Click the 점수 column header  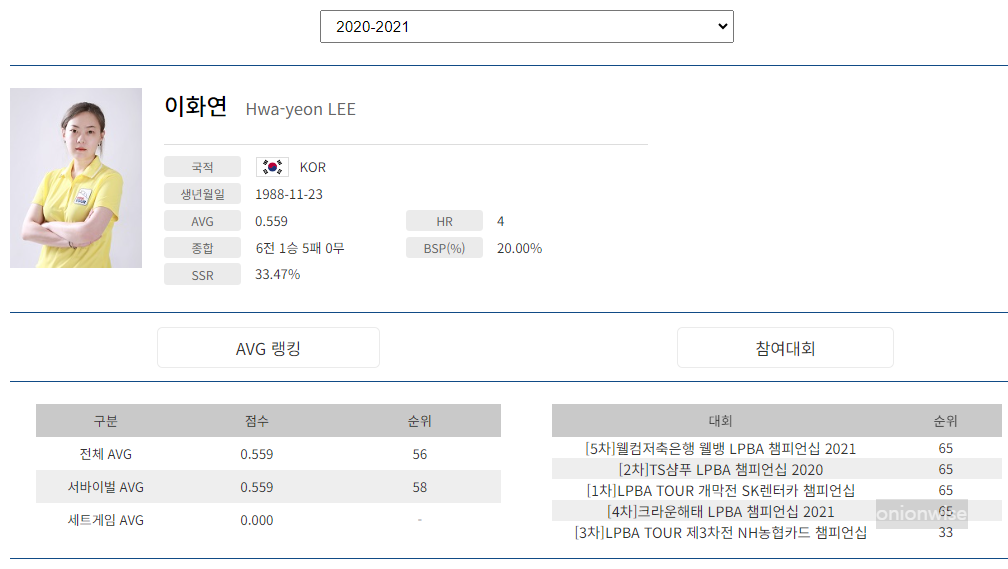pos(256,421)
